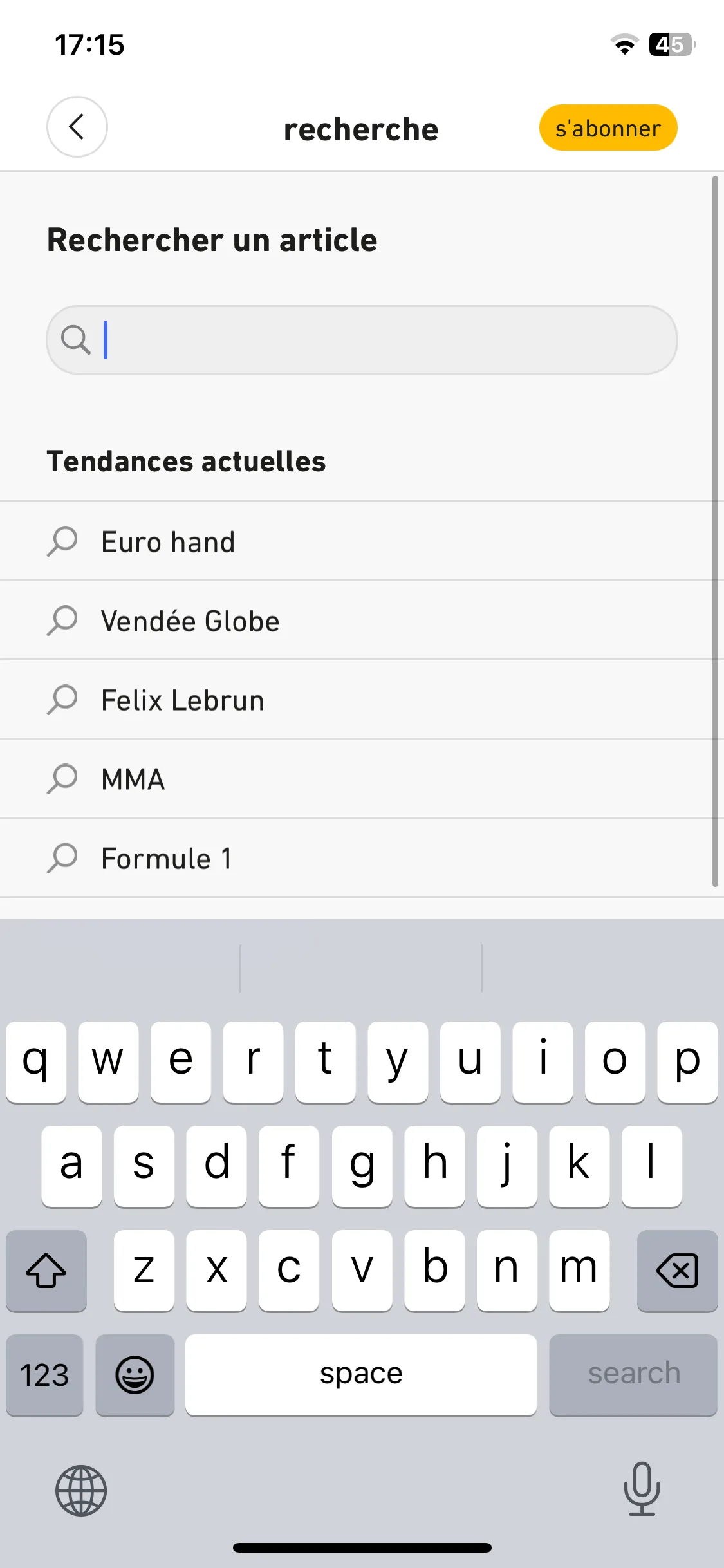Tap the magnifier icon in search field
The height and width of the screenshot is (1568, 724).
(x=75, y=340)
